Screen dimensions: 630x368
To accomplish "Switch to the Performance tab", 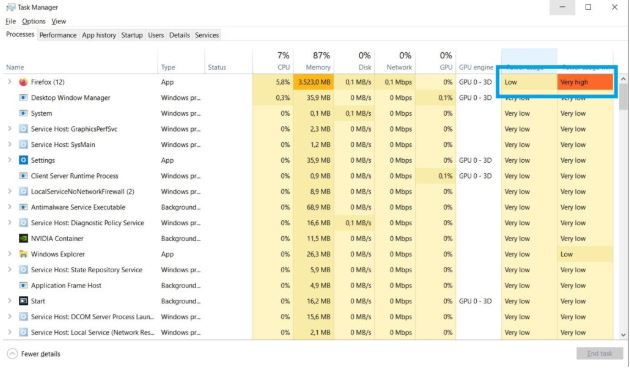I will (x=58, y=35).
